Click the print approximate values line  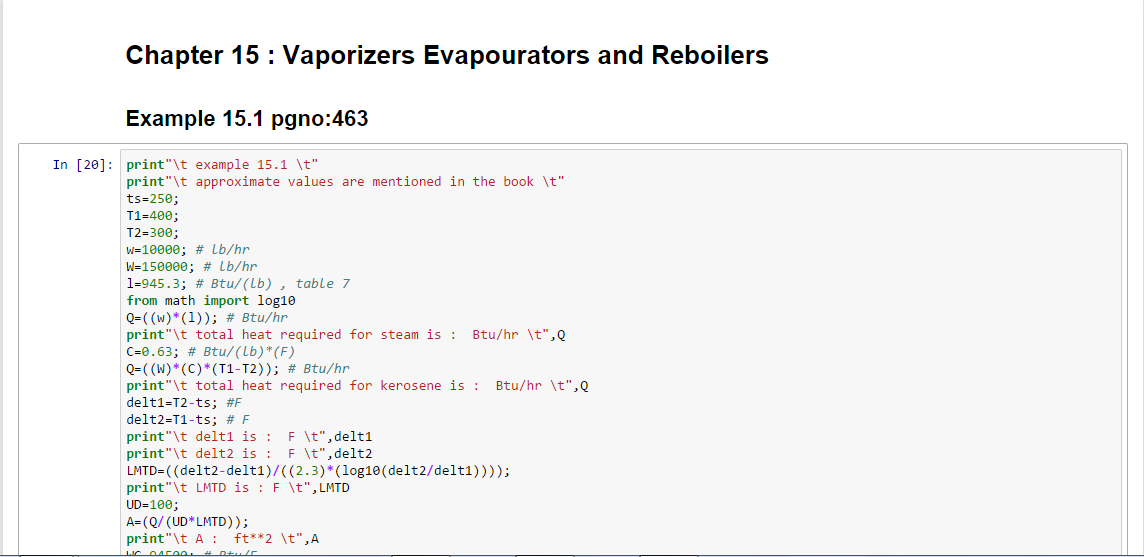(x=346, y=182)
